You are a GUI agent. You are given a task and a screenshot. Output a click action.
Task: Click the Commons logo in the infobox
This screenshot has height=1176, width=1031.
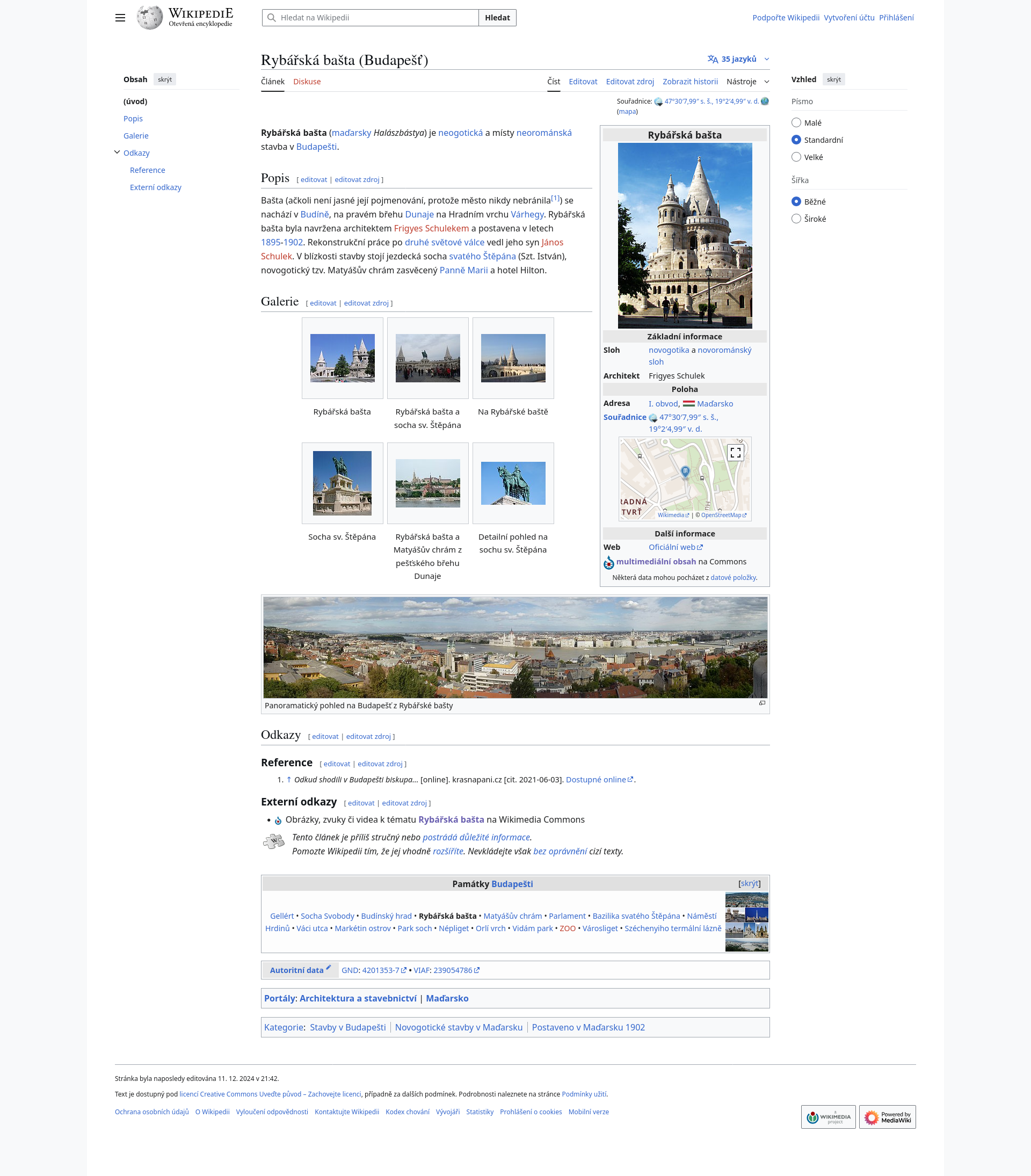point(609,563)
